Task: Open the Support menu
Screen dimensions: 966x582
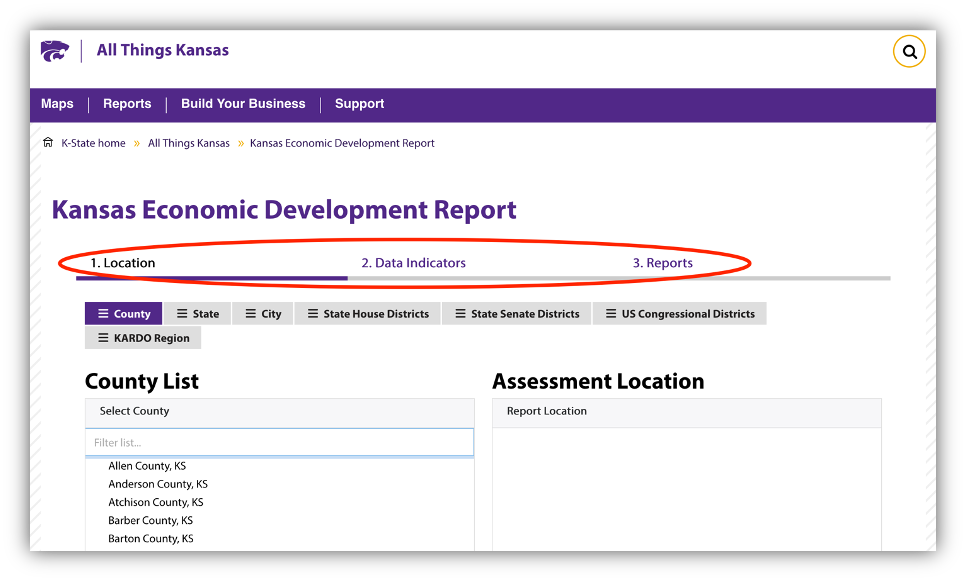Action: pyautogui.click(x=360, y=104)
